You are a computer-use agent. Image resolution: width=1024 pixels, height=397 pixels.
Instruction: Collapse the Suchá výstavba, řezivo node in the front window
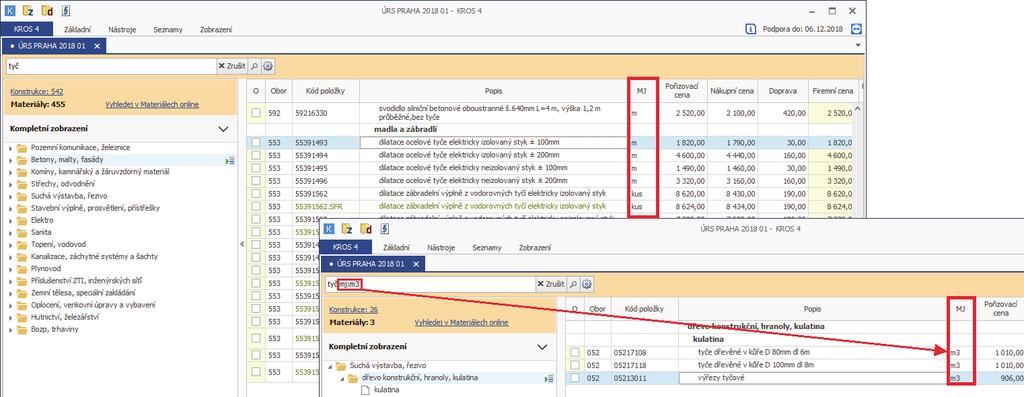[x=330, y=366]
